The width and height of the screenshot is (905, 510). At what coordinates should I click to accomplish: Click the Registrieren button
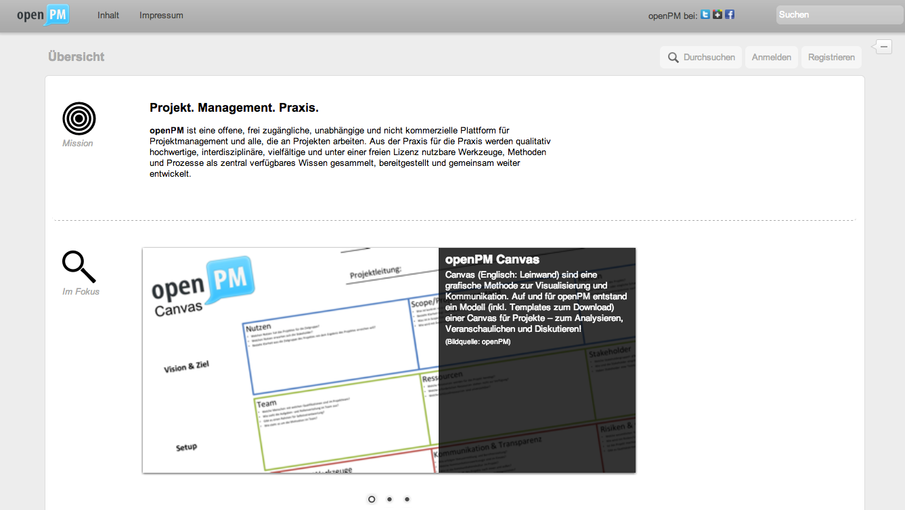(x=832, y=58)
